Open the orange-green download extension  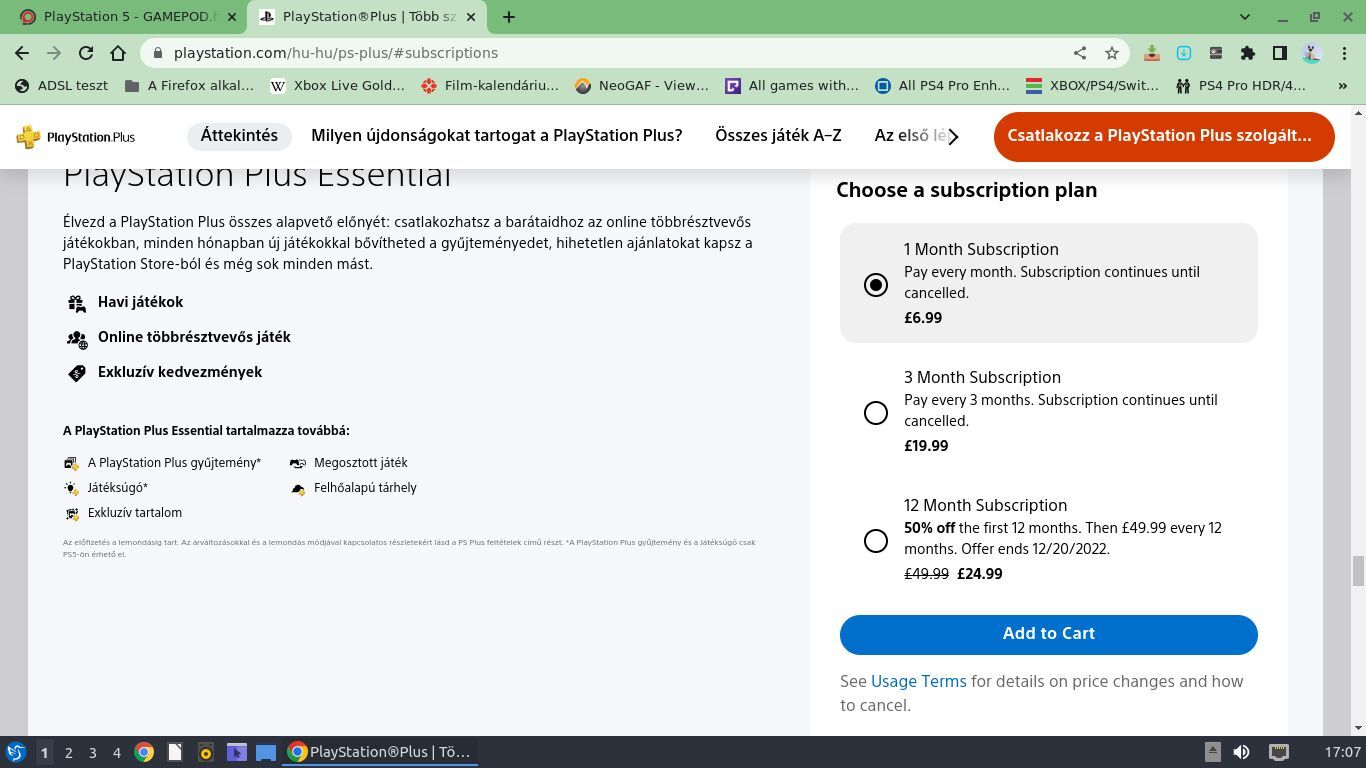1152,53
